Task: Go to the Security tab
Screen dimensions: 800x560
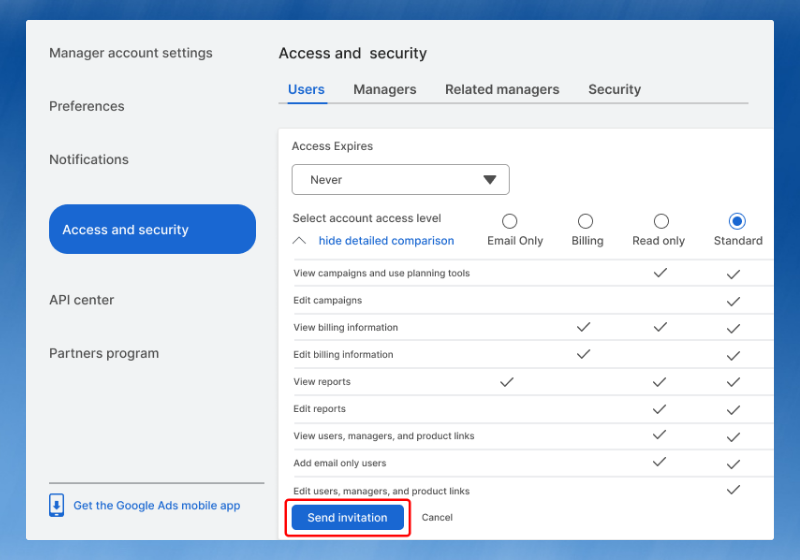Action: (614, 90)
